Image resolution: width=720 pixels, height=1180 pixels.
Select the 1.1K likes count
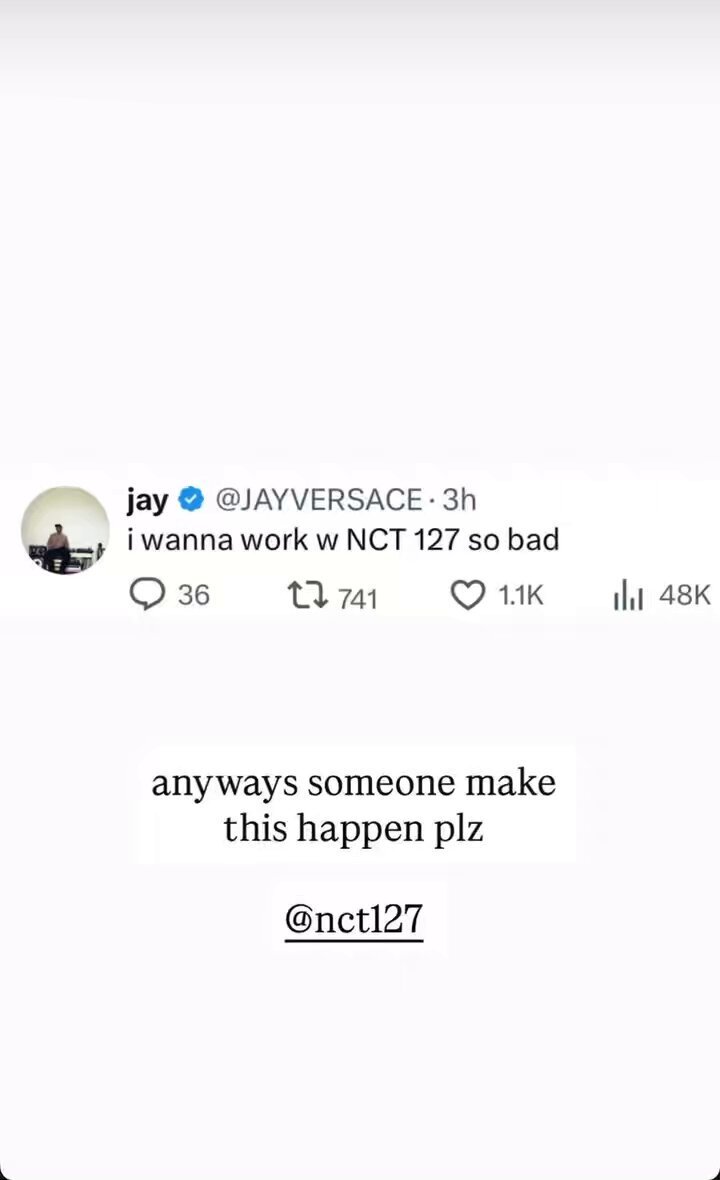(521, 595)
